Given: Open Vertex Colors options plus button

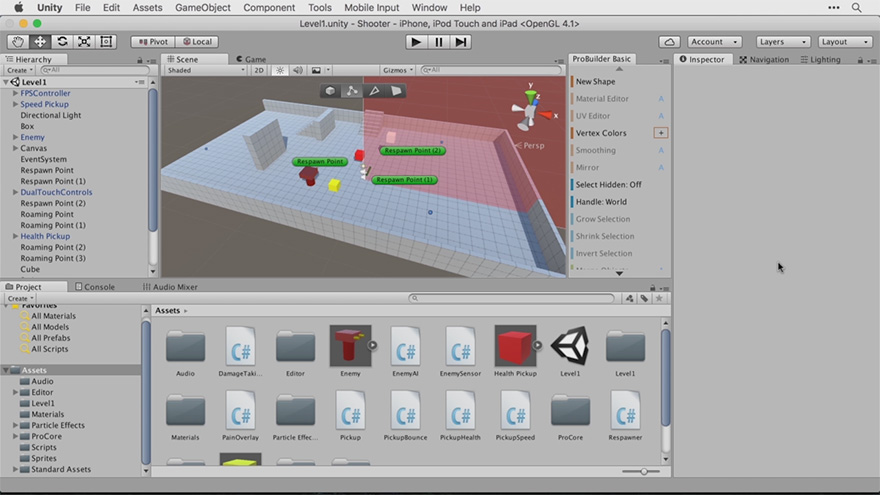Looking at the screenshot, I should coord(661,133).
